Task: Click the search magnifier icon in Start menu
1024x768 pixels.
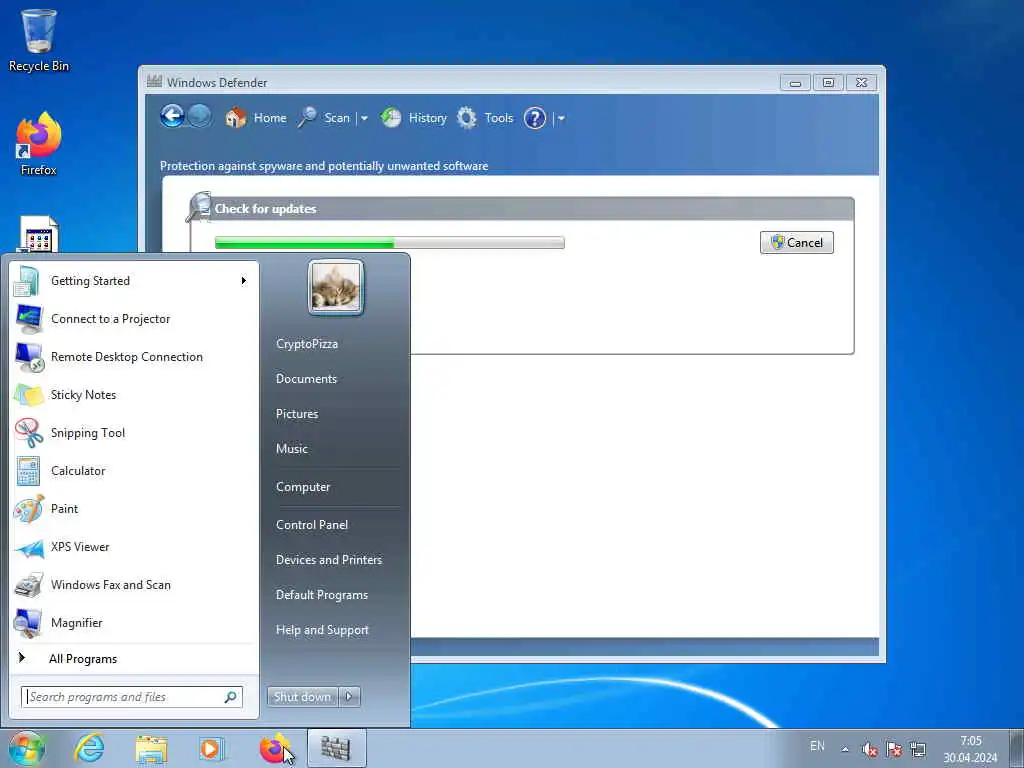Action: coord(231,697)
